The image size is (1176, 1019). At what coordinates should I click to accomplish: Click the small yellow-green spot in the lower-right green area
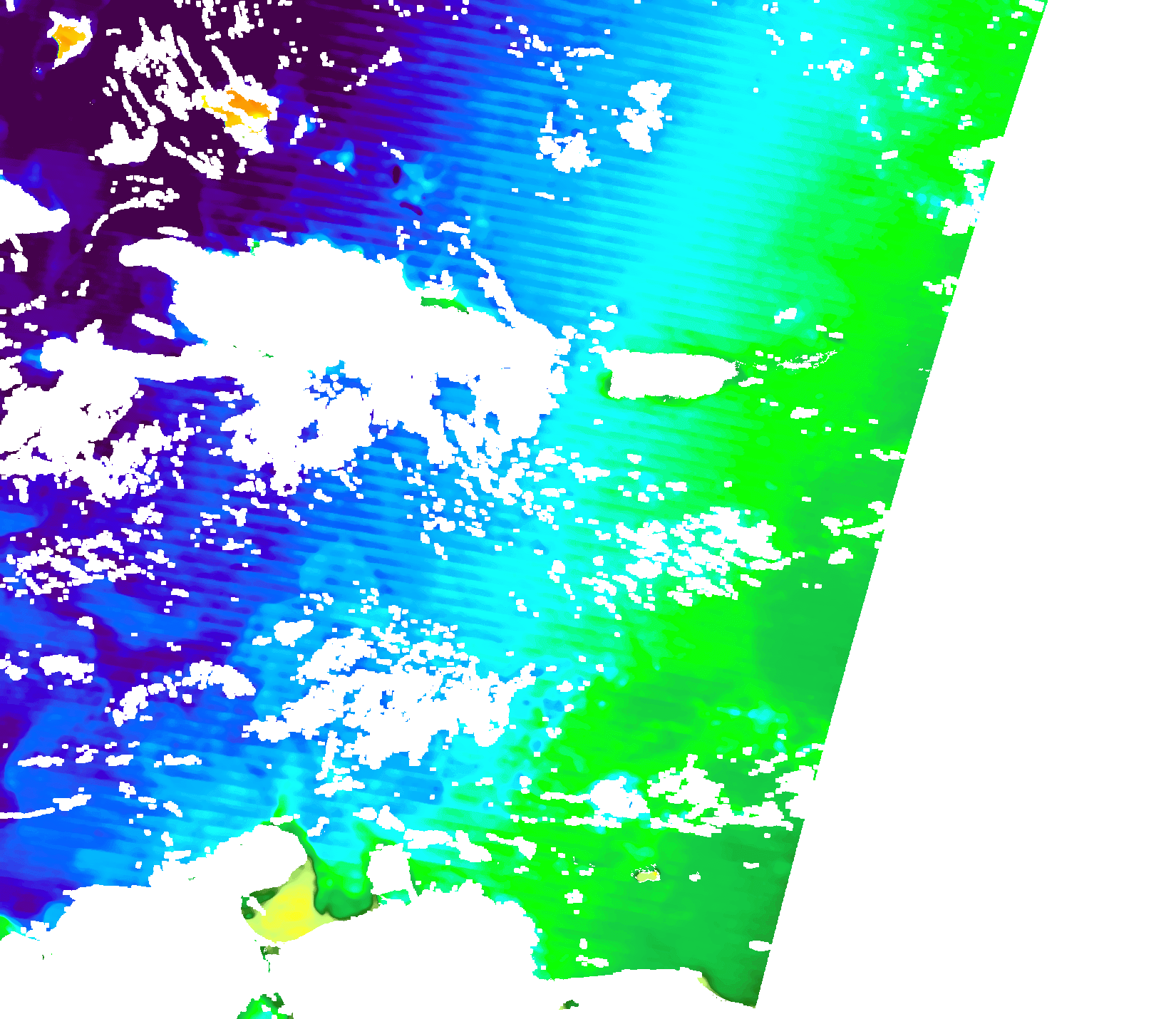tap(647, 876)
